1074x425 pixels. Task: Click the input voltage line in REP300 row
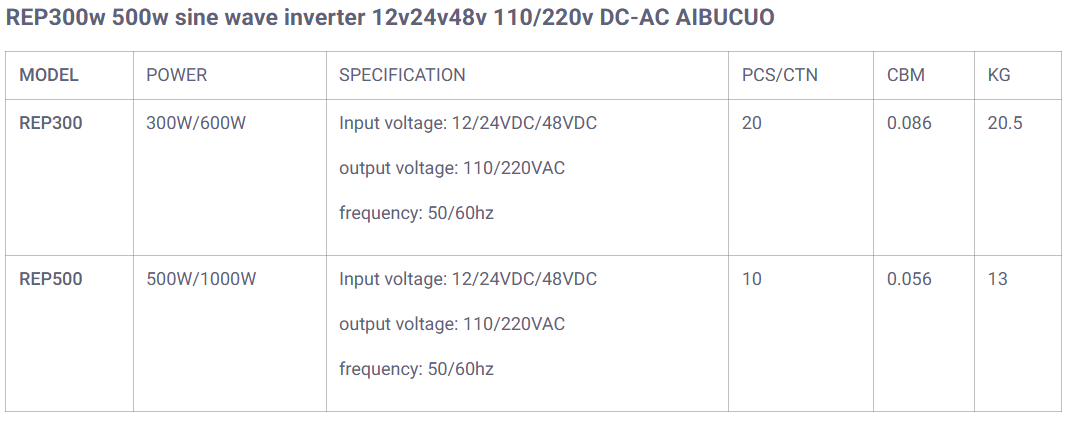click(468, 124)
